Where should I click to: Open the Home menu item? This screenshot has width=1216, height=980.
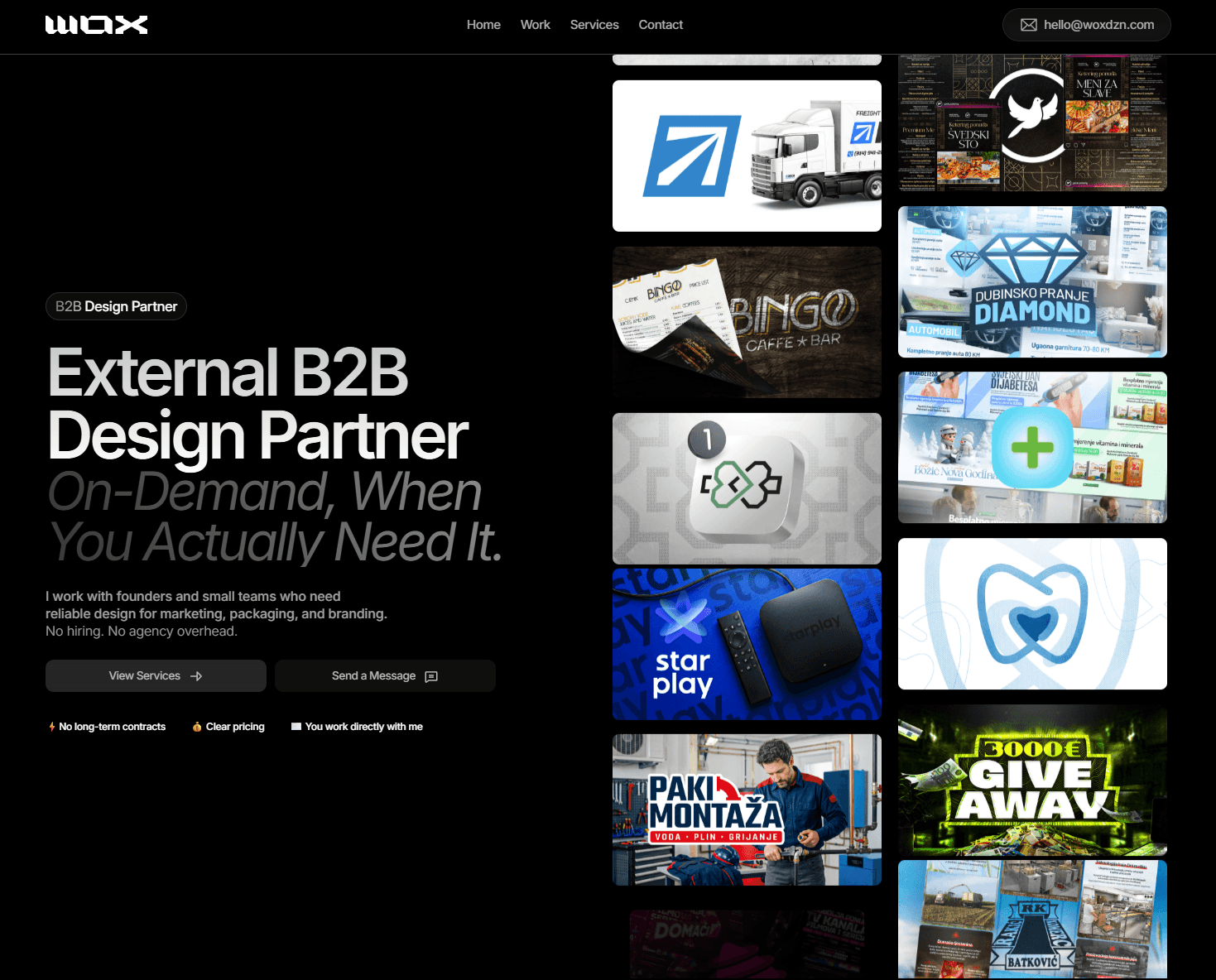pyautogui.click(x=483, y=25)
